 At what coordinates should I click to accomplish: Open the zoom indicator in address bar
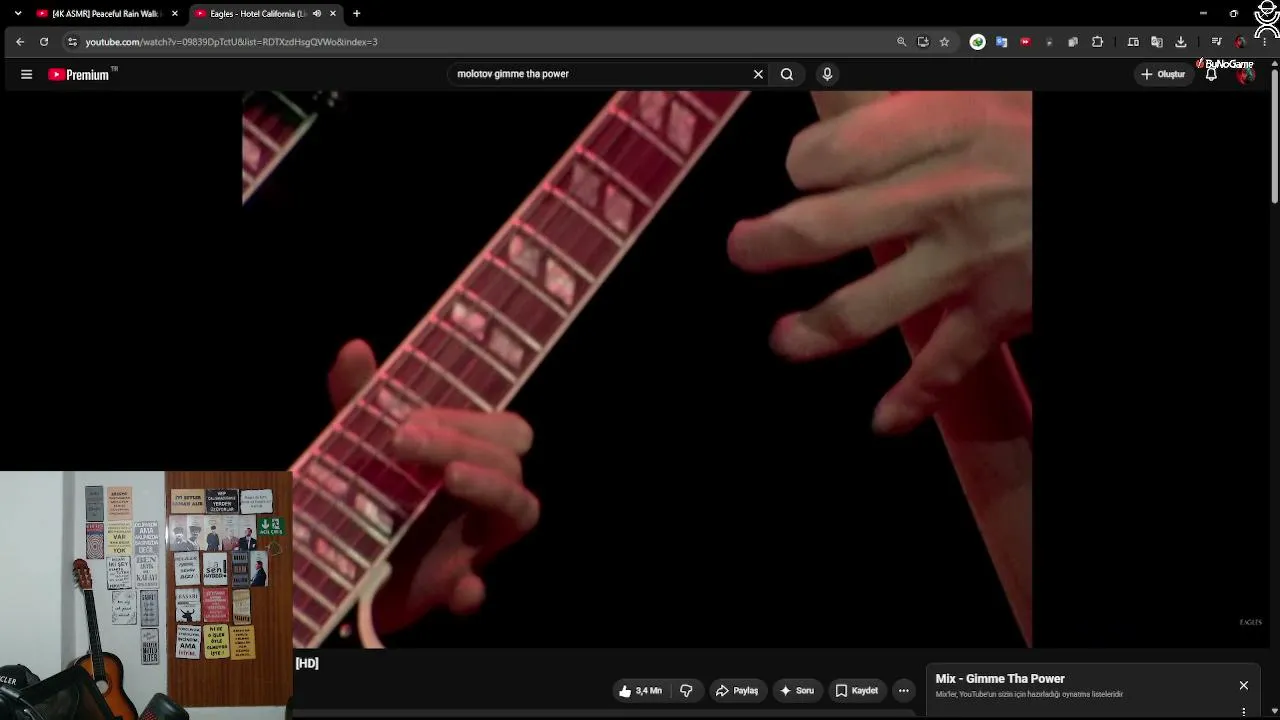click(901, 42)
